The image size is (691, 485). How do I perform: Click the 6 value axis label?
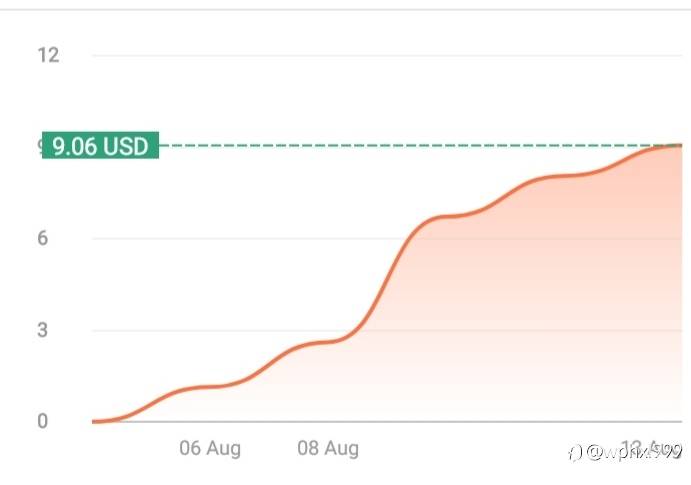[x=43, y=238]
